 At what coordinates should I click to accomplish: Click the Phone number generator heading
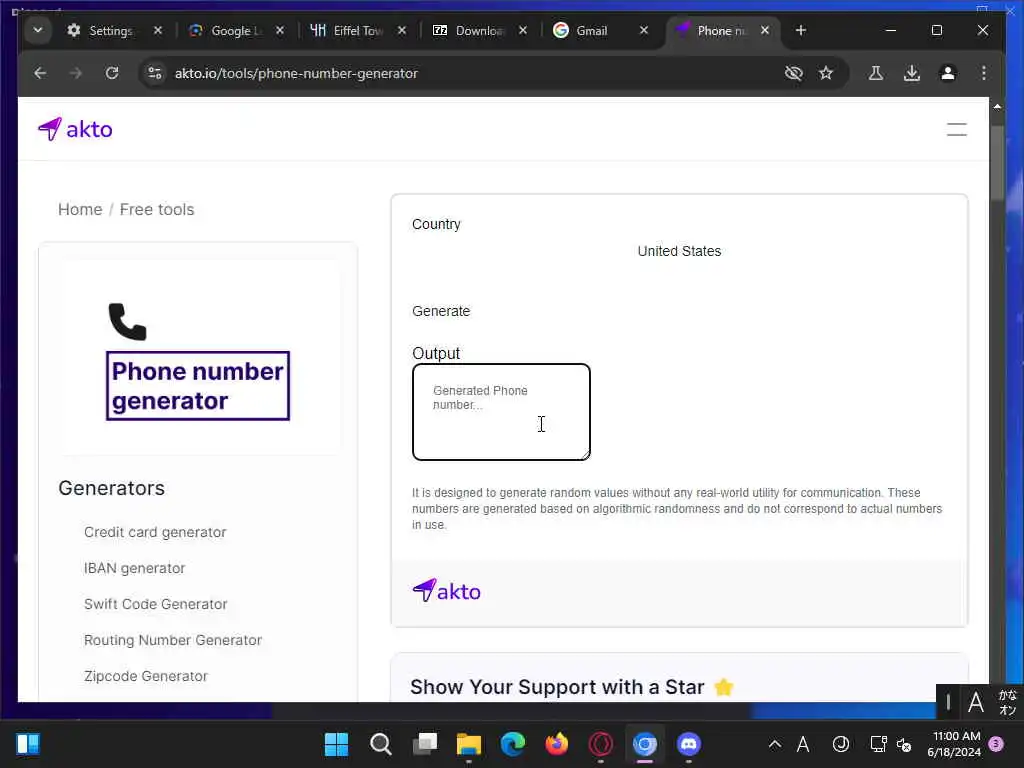[x=197, y=386]
